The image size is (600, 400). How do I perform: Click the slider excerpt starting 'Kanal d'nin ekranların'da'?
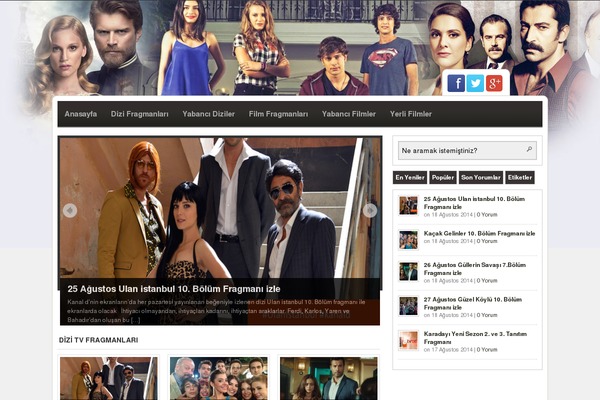tap(216, 311)
